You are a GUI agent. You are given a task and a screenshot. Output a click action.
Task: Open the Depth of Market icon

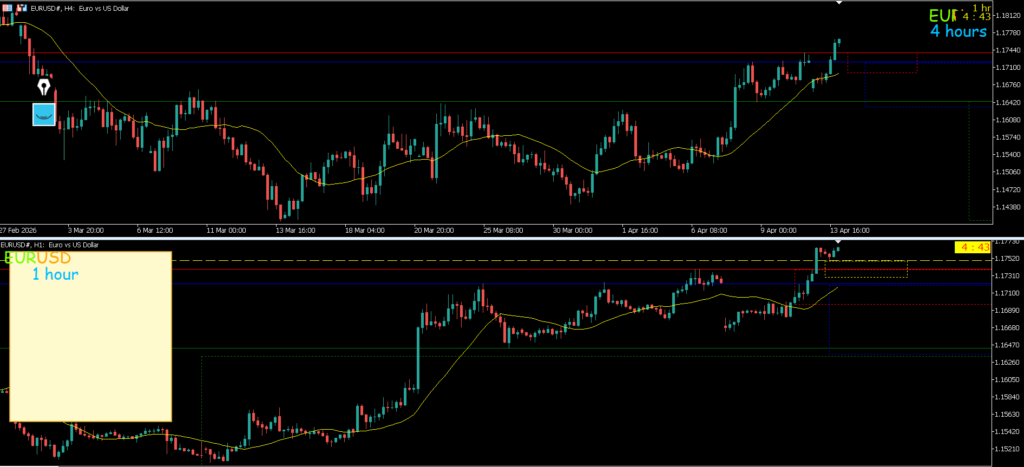pos(22,7)
